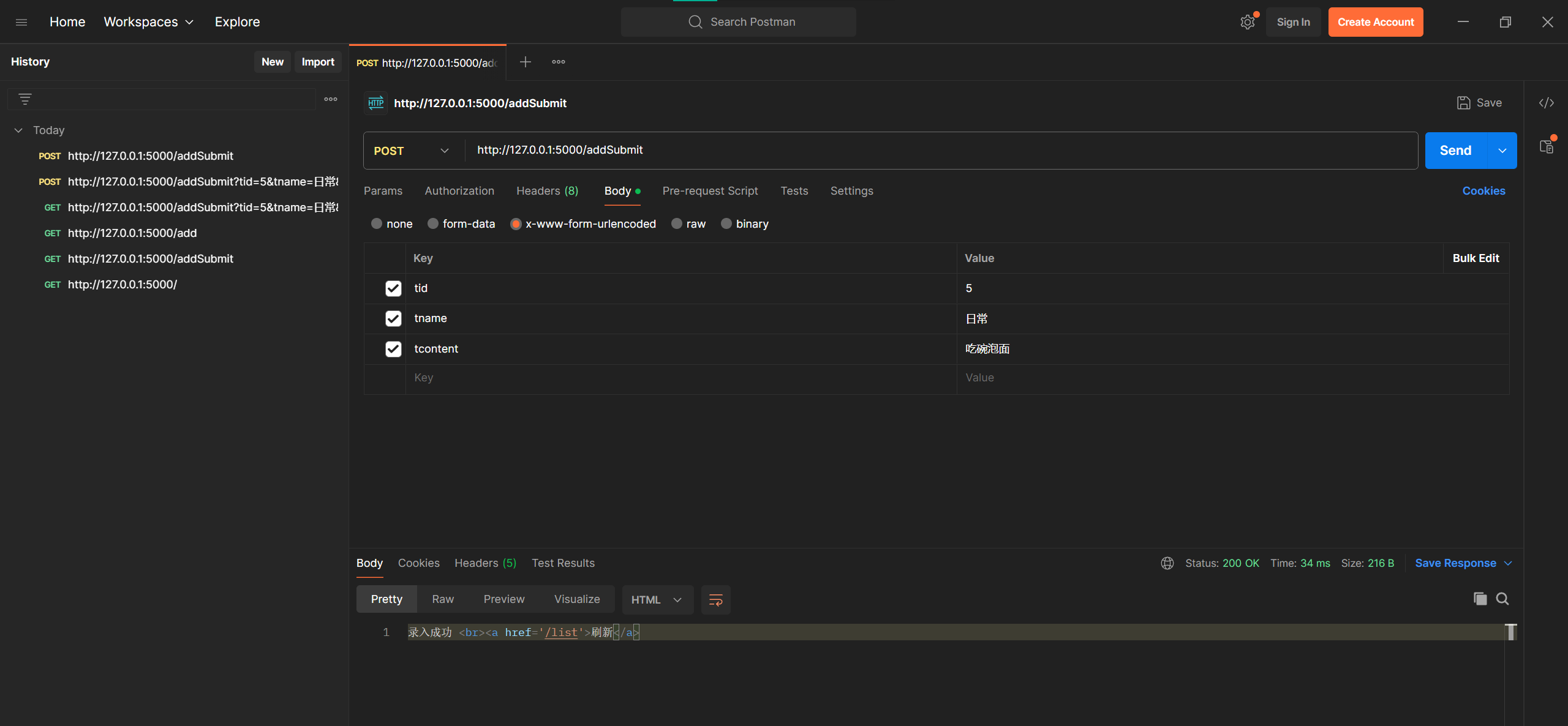Click the Create Account button

click(1376, 22)
